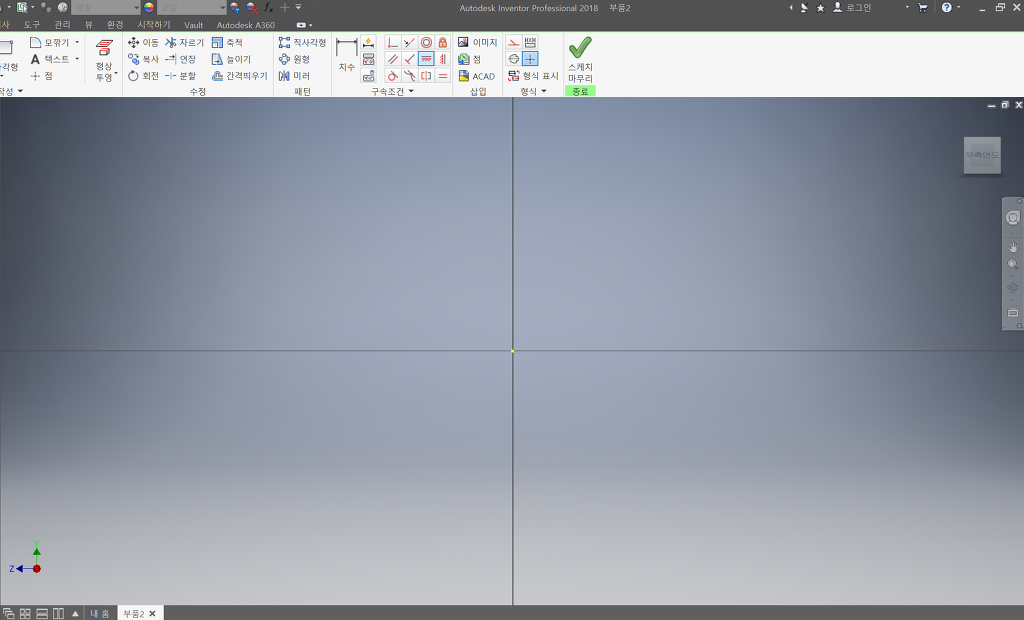Select the 치수 (Dimension) tool

click(346, 55)
